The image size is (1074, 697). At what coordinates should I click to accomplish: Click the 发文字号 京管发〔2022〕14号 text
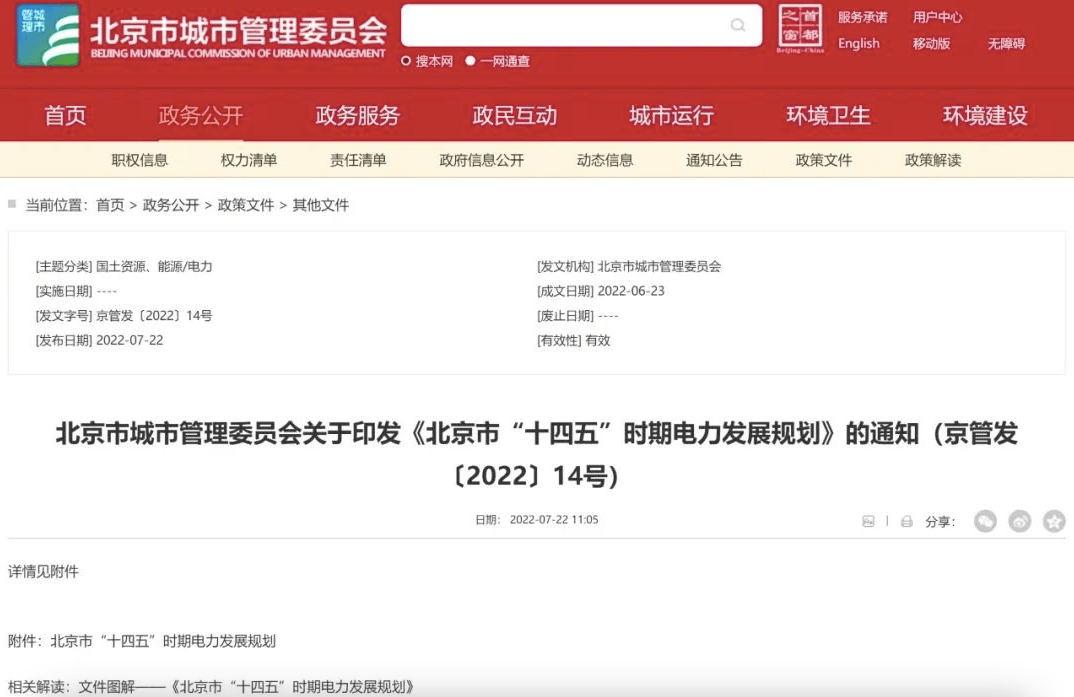(124, 316)
